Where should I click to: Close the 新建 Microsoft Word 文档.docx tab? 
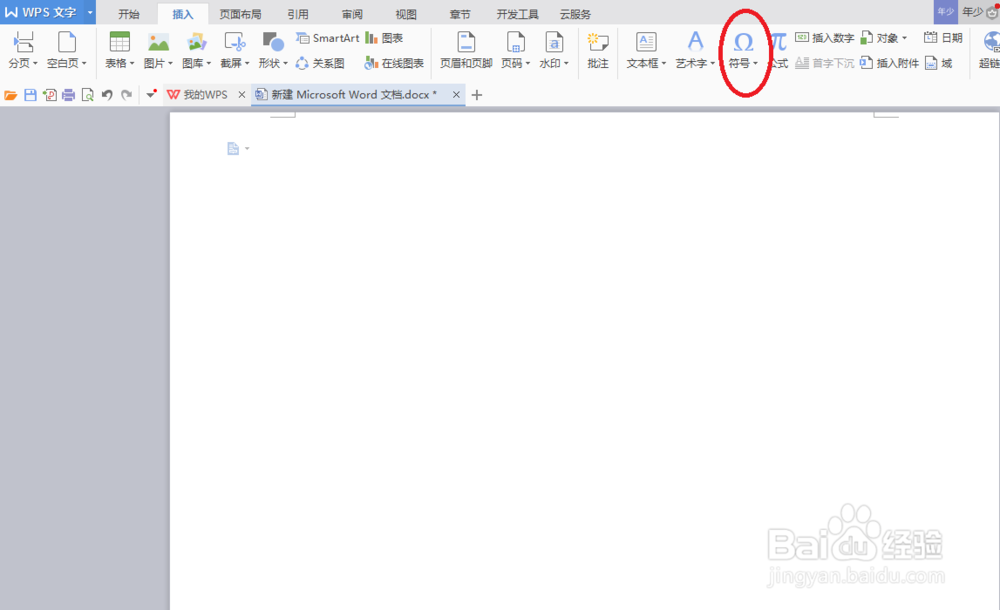click(x=456, y=94)
